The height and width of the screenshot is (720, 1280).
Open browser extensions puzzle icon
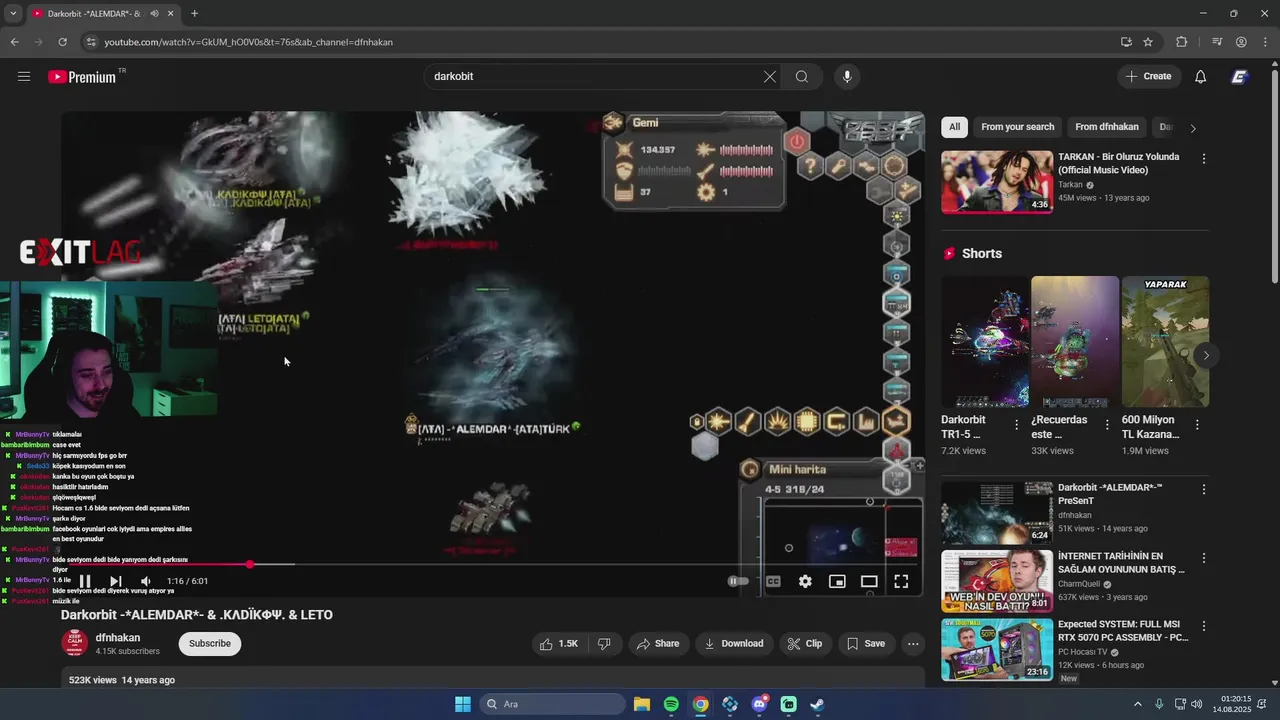coord(1182,42)
